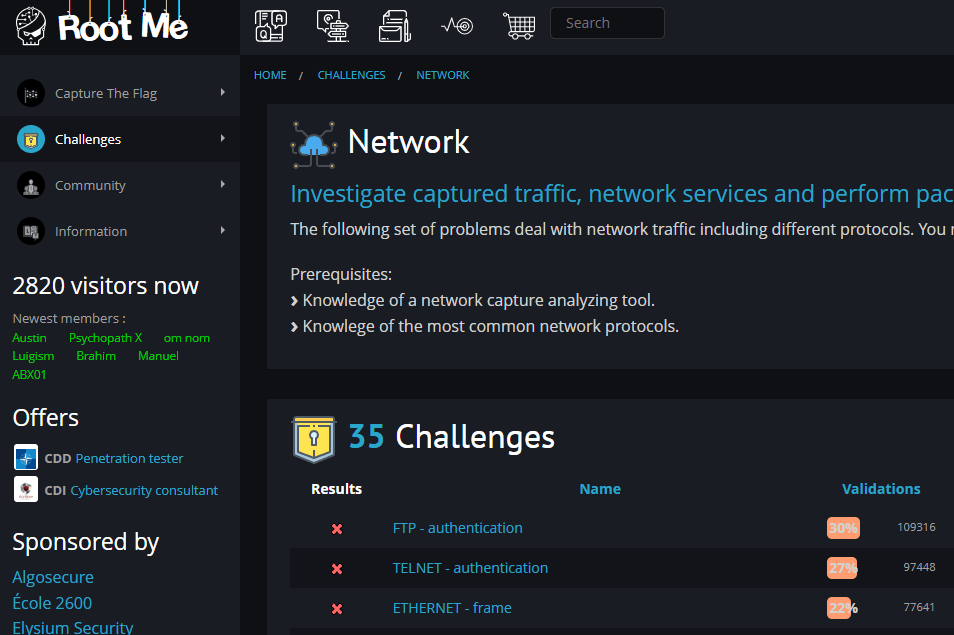Open the signpost directions icon in header

(333, 26)
